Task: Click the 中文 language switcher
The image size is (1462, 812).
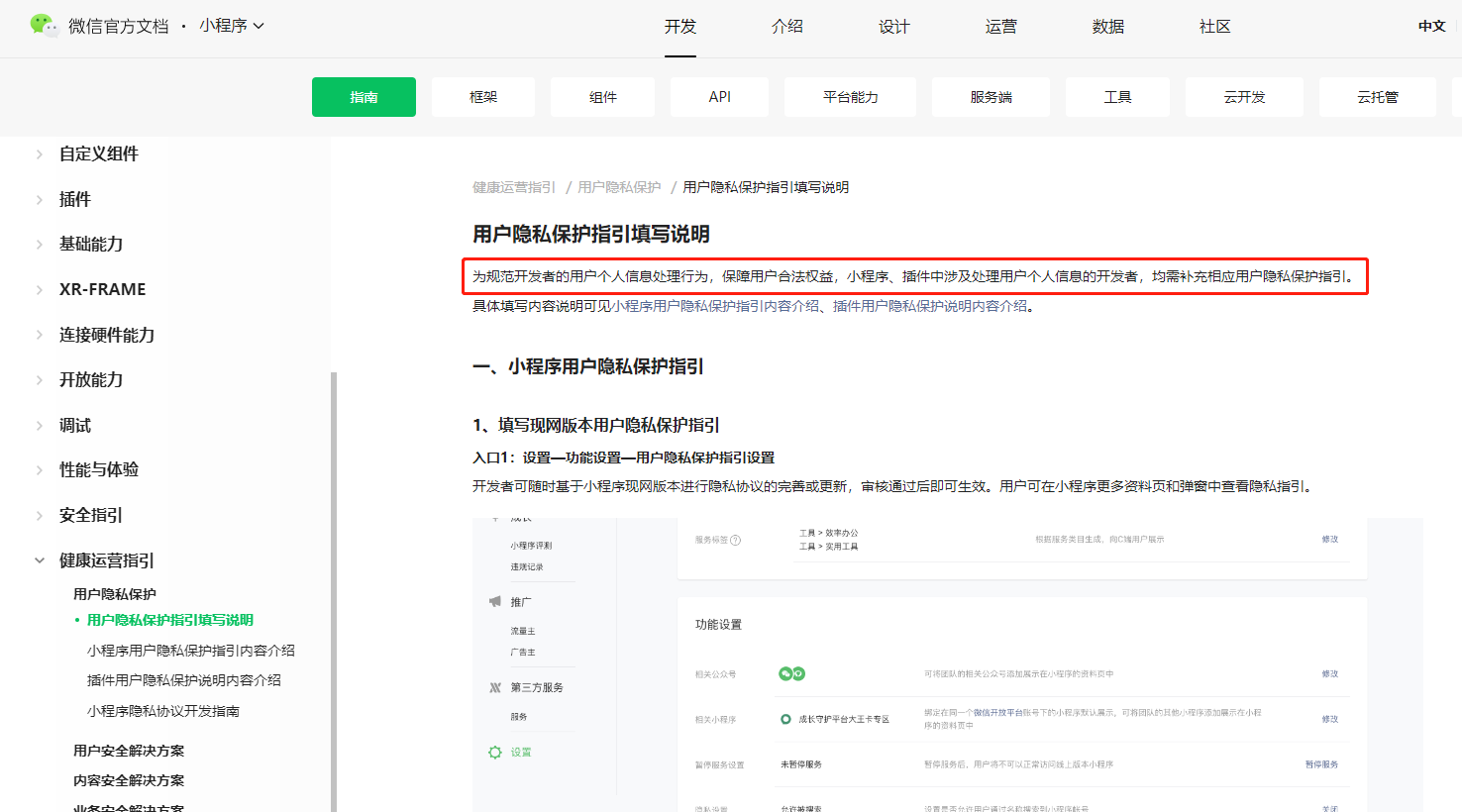Action: click(1431, 27)
